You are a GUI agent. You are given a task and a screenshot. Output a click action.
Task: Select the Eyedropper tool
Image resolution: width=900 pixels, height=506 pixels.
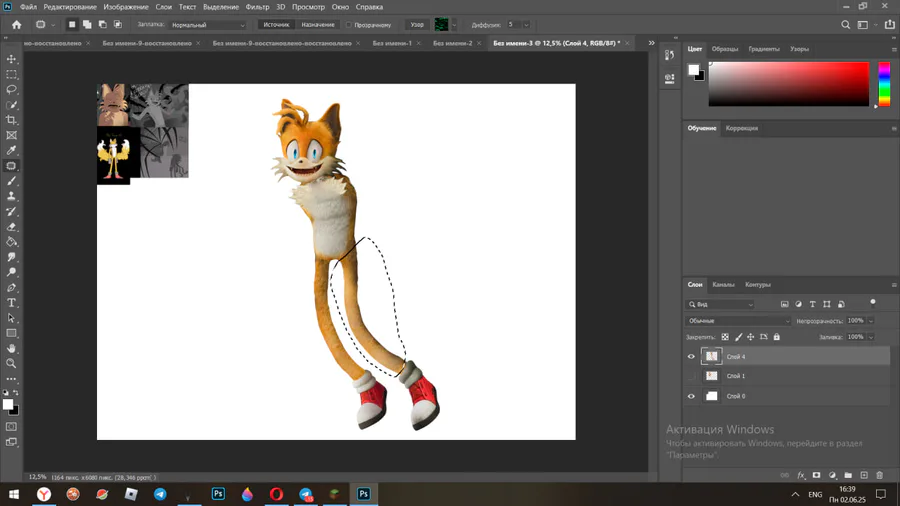(x=11, y=150)
